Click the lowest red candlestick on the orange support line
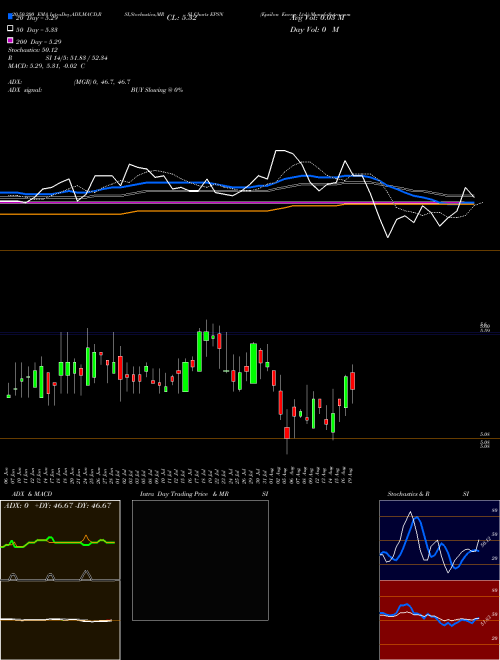500x660 pixels. point(287,433)
